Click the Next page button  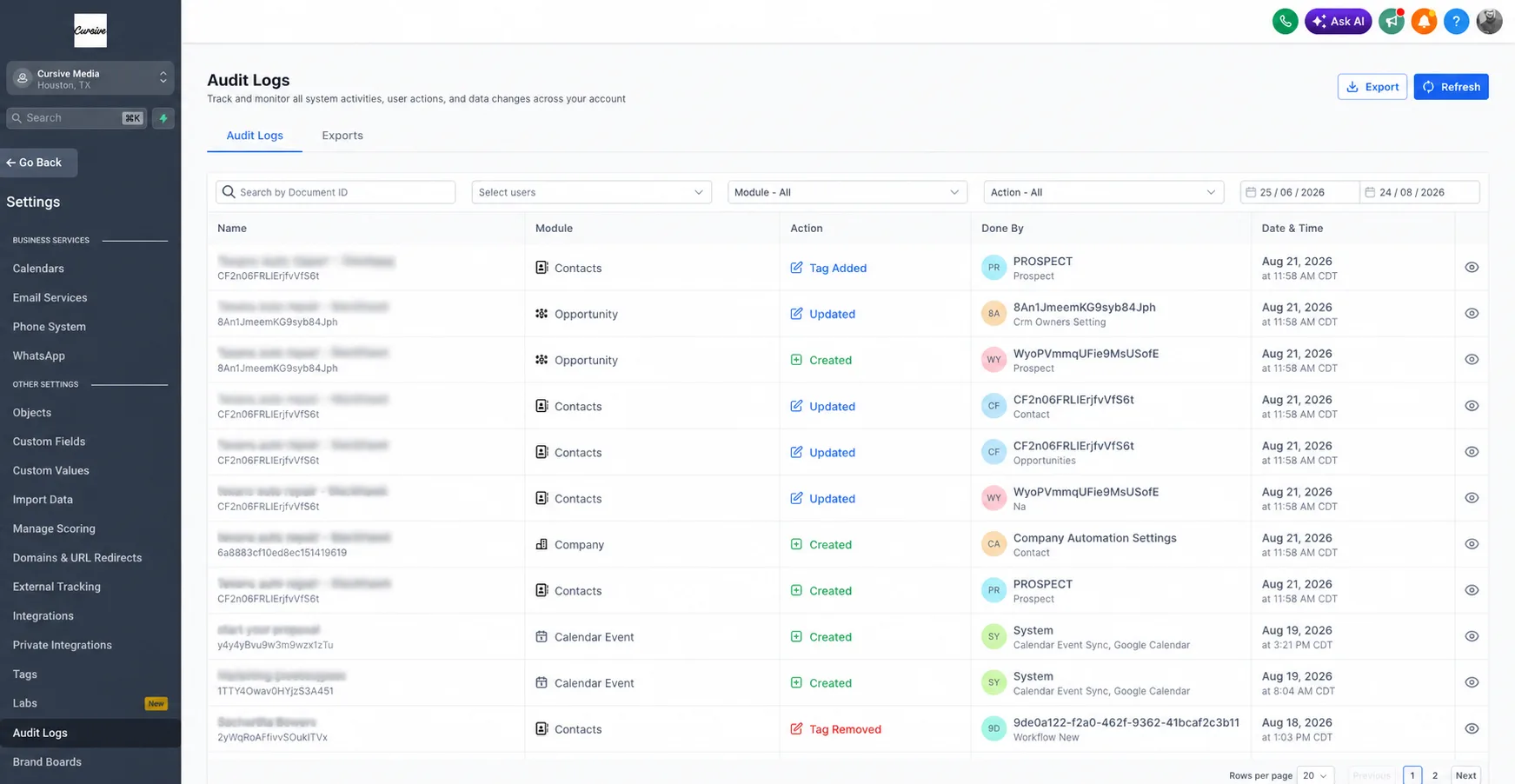pyautogui.click(x=1465, y=775)
